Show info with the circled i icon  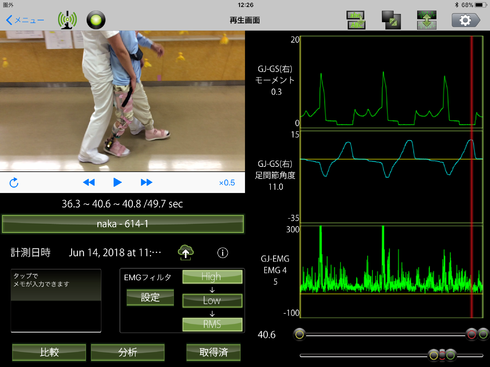point(223,253)
